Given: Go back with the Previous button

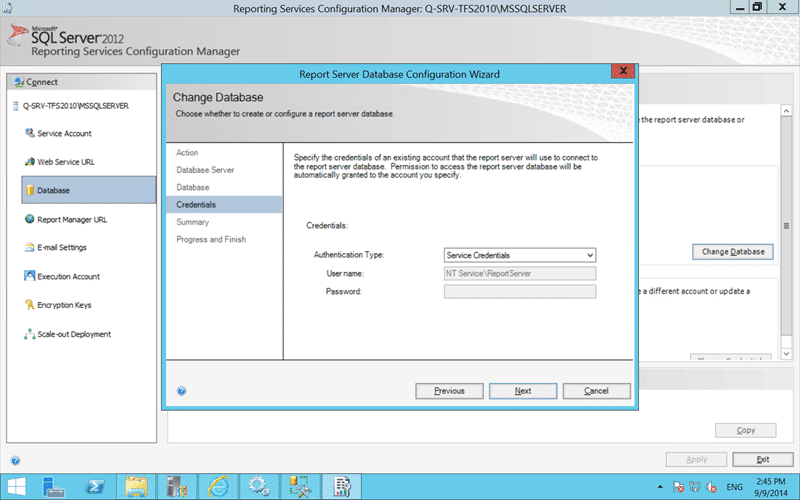Looking at the screenshot, I should [449, 391].
